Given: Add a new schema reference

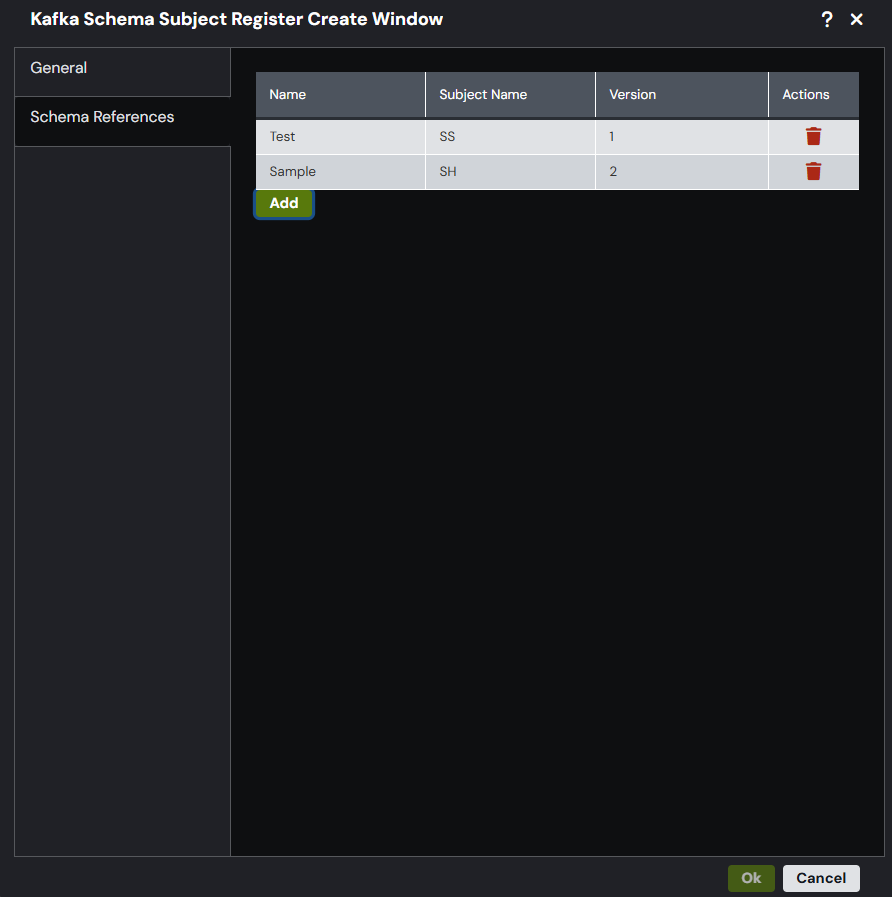Looking at the screenshot, I should pos(284,204).
